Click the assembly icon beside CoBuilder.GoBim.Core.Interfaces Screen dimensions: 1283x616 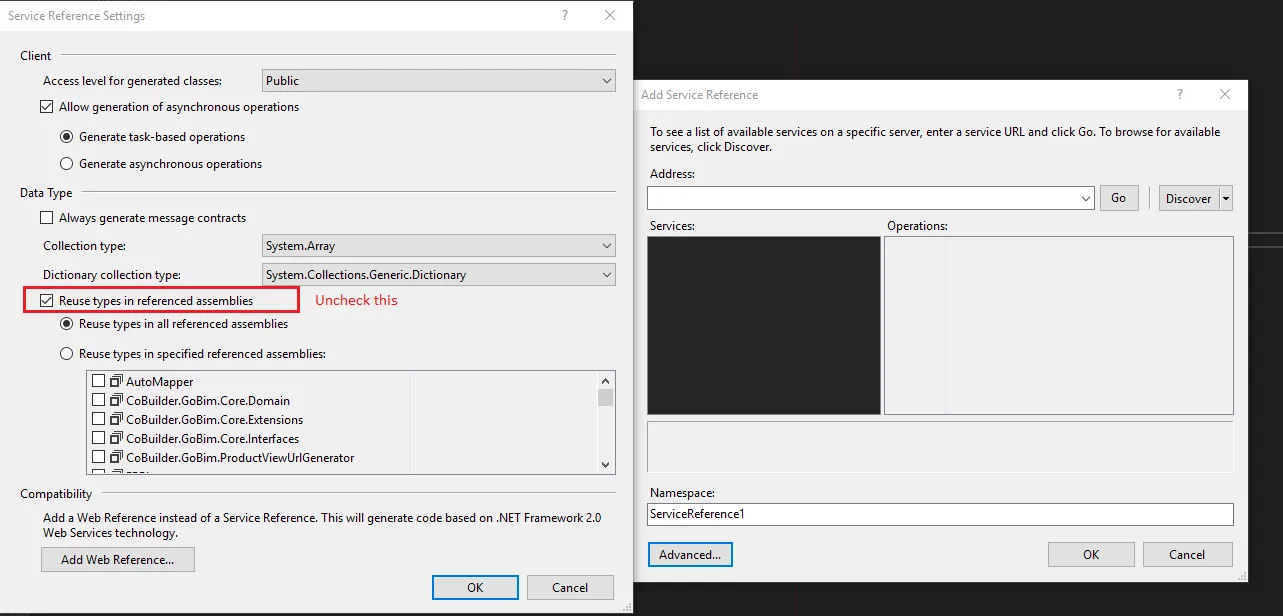coord(116,439)
